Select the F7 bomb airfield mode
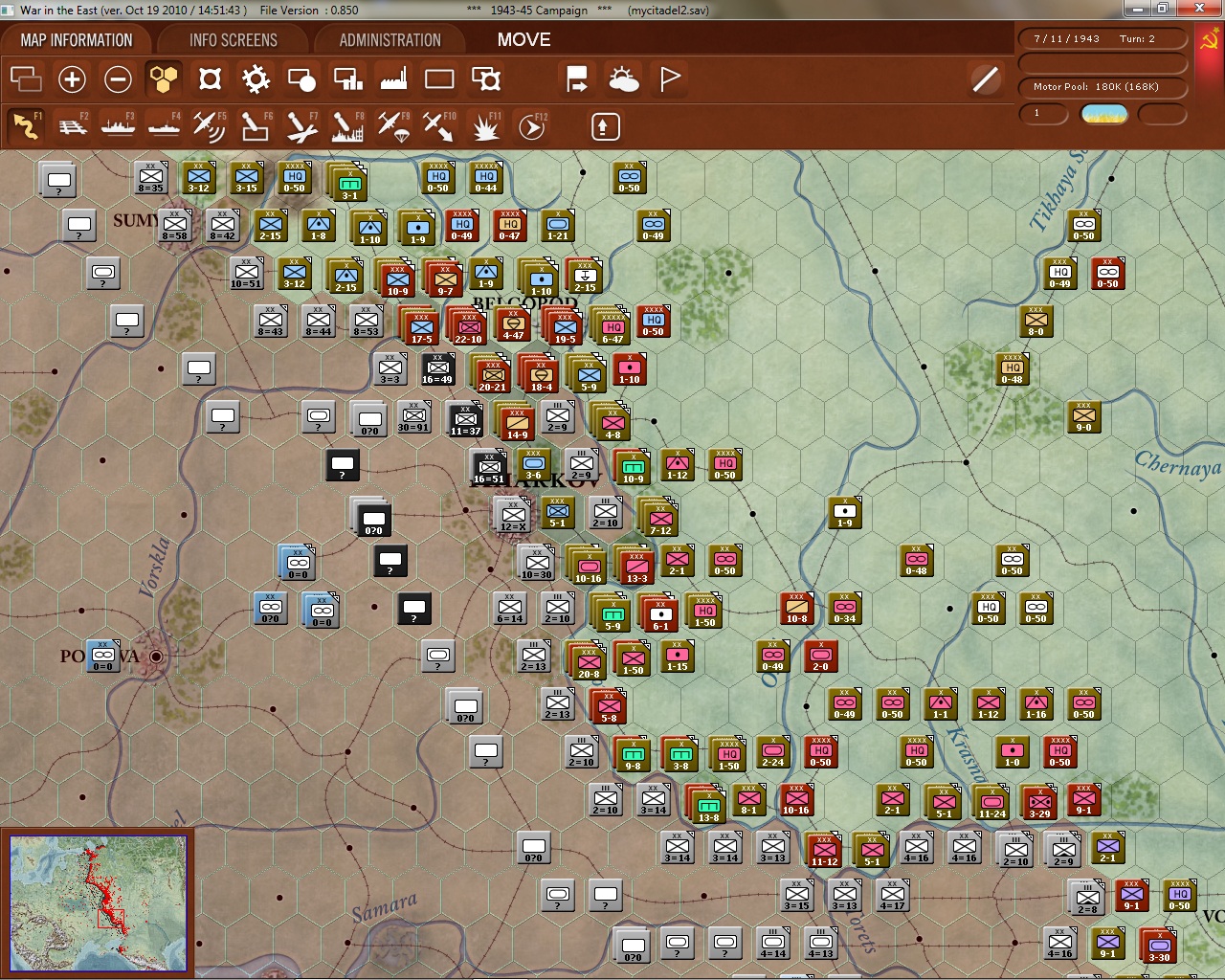The height and width of the screenshot is (980, 1225). click(x=301, y=126)
